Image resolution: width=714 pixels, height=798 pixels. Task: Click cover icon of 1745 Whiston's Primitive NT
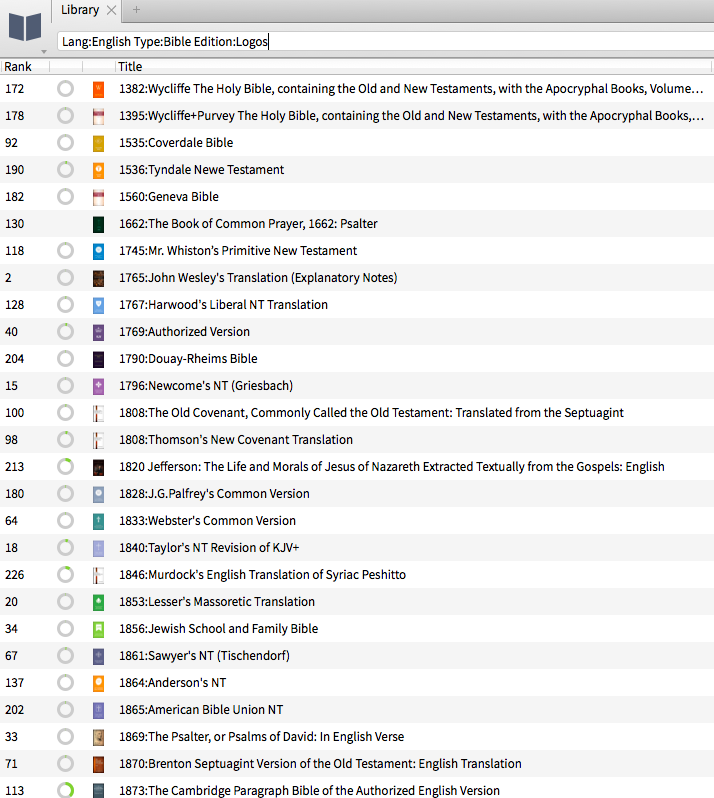(x=98, y=251)
